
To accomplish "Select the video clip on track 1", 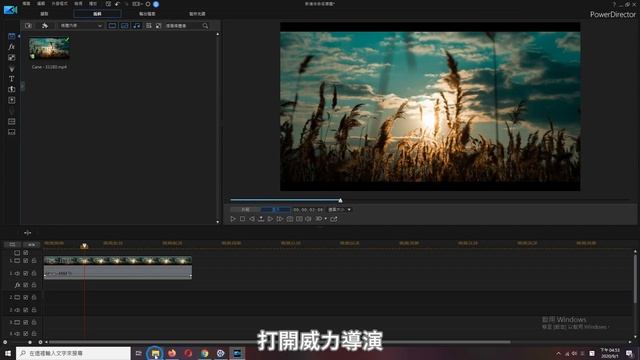I will point(118,260).
